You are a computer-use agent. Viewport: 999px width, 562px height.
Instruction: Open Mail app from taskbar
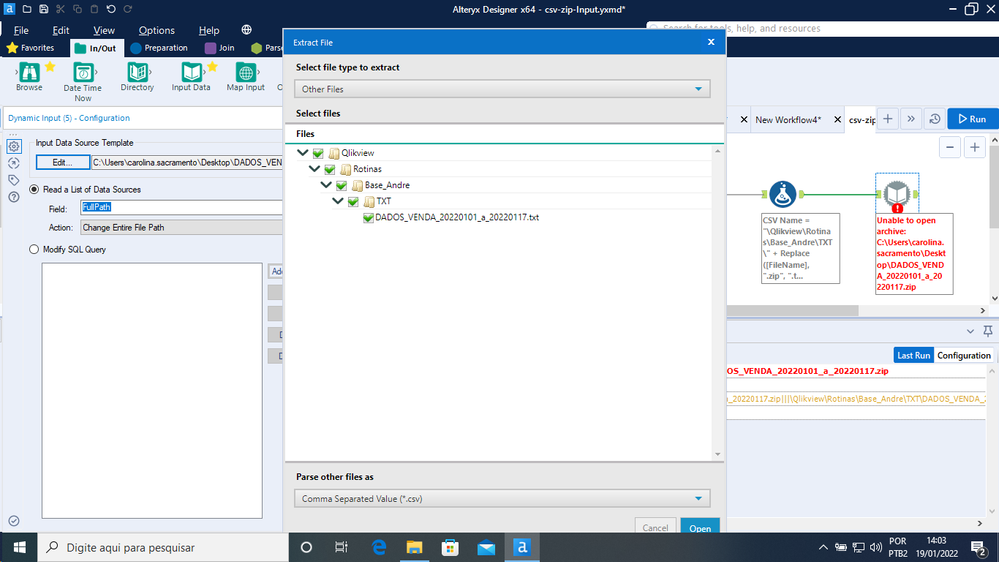point(486,547)
